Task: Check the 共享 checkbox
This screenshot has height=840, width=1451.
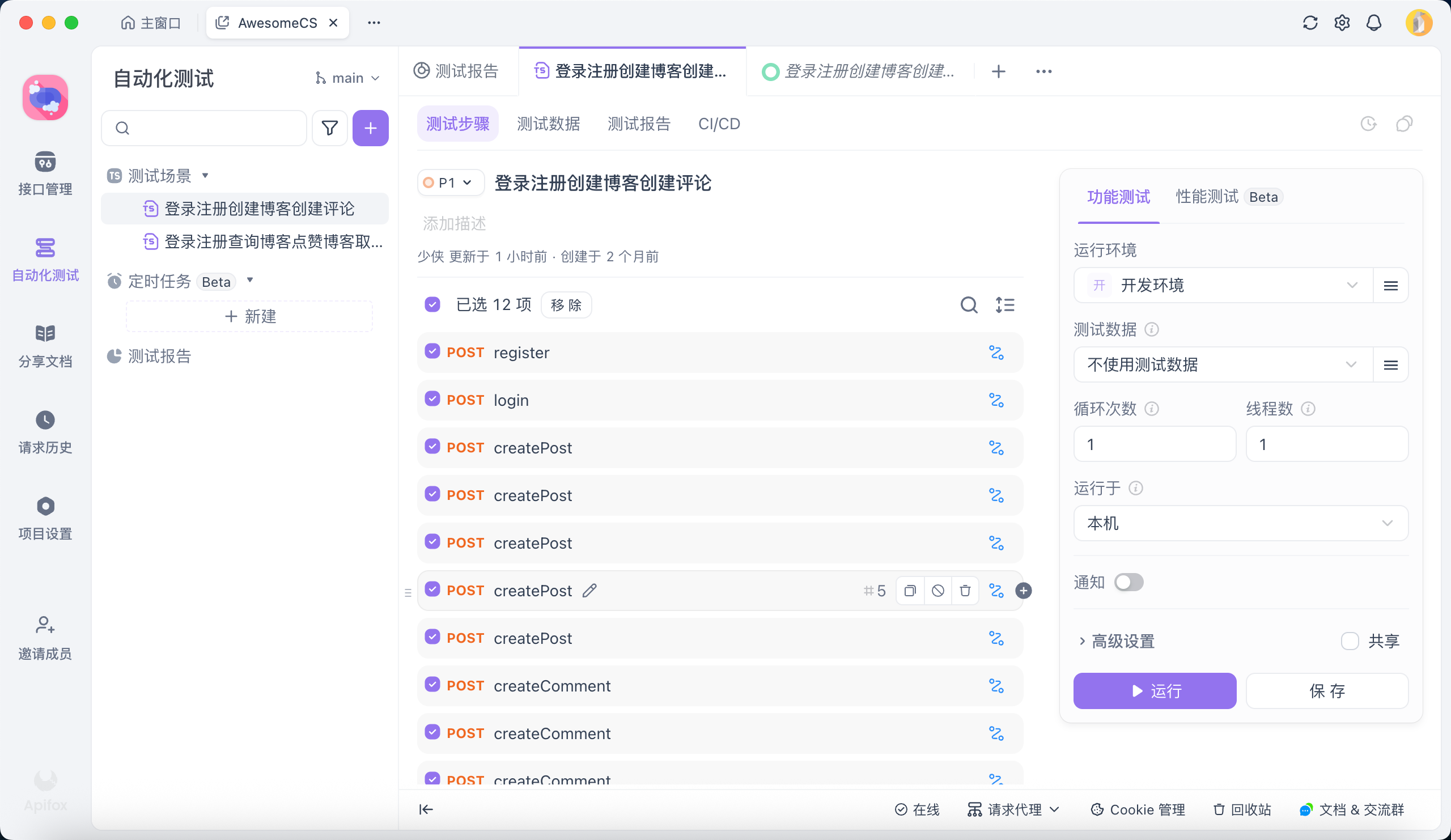Action: 1350,641
